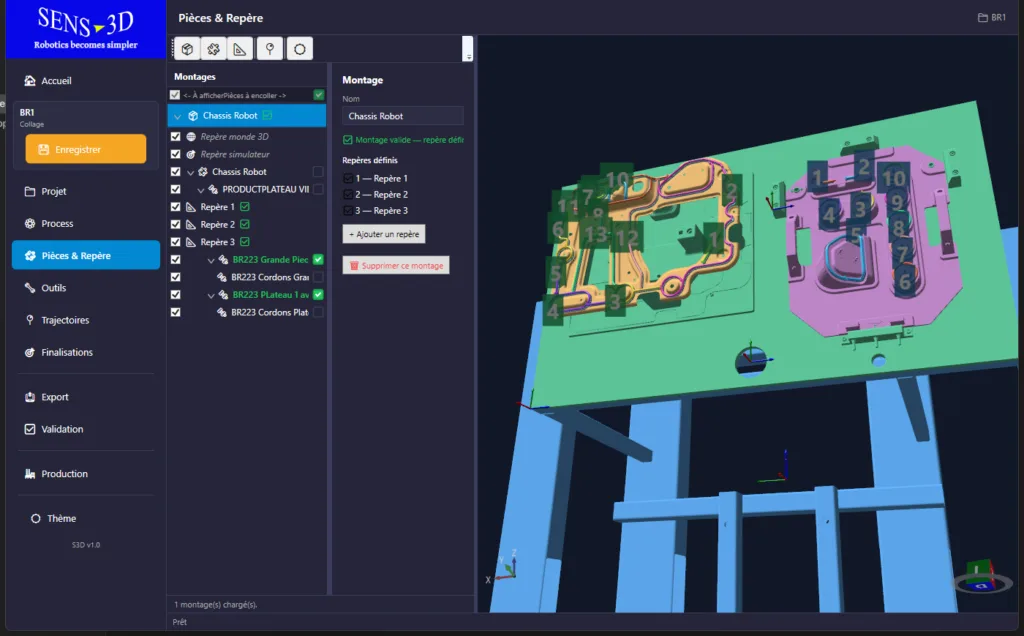Click the Finalisations target icon
This screenshot has width=1024, height=636.
[x=29, y=353]
